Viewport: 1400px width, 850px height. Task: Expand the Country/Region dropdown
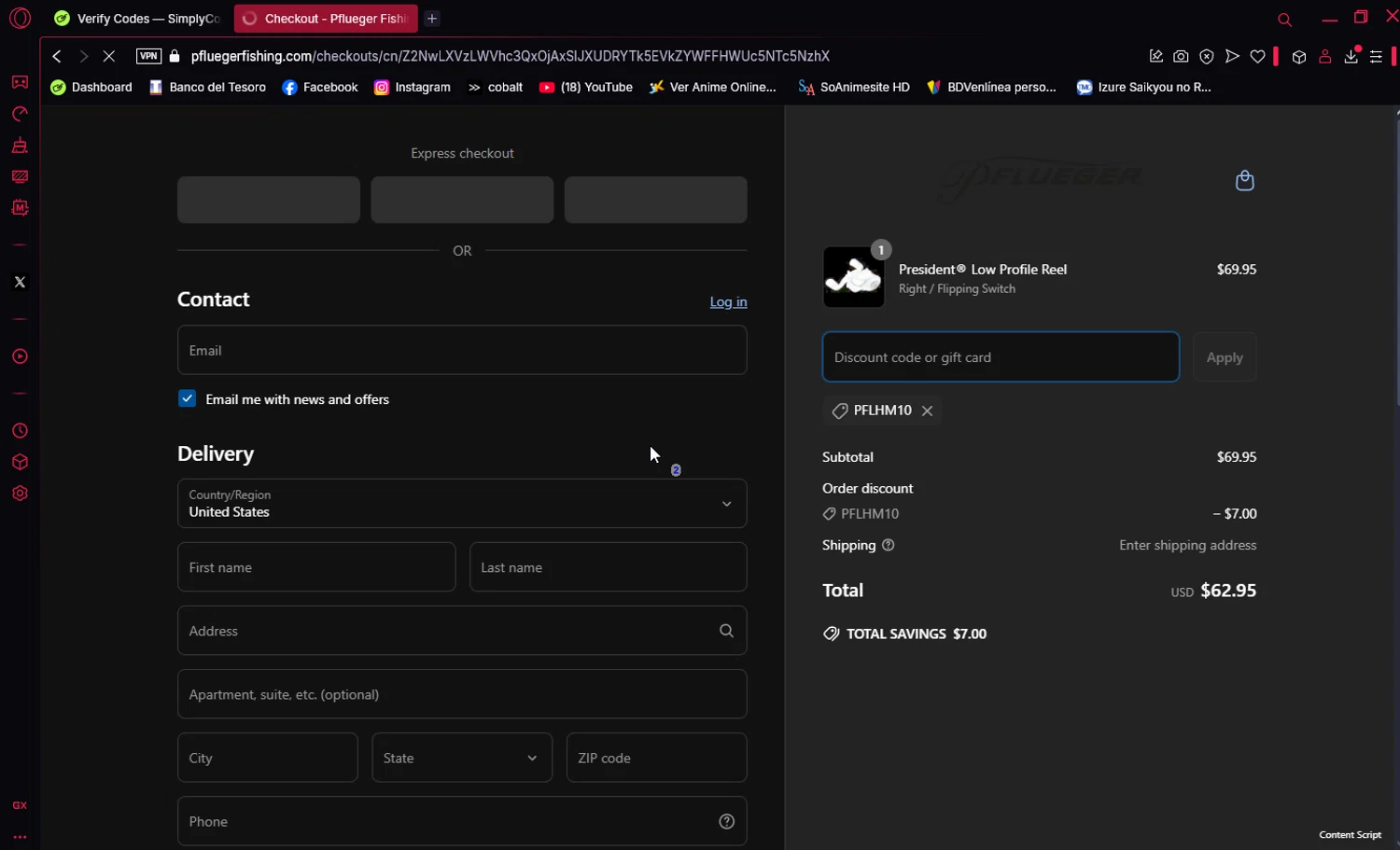click(462, 504)
